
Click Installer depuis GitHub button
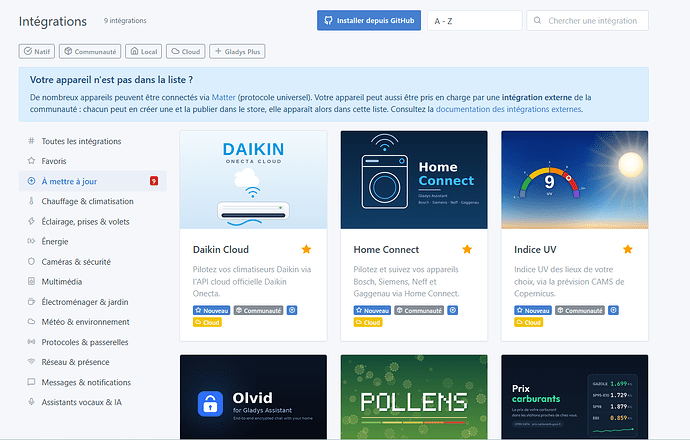tap(369, 20)
